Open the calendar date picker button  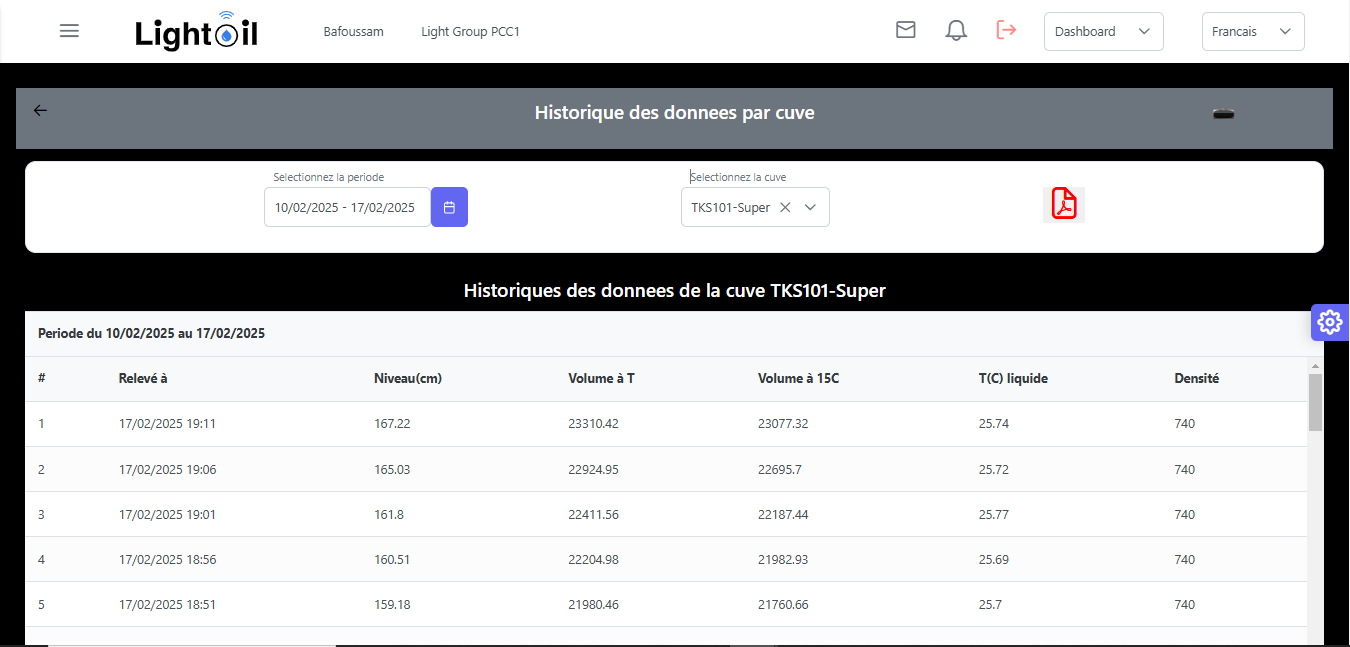pos(449,207)
